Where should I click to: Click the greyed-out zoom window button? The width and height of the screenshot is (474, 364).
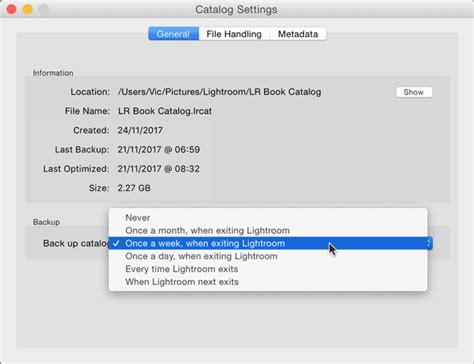44,9
